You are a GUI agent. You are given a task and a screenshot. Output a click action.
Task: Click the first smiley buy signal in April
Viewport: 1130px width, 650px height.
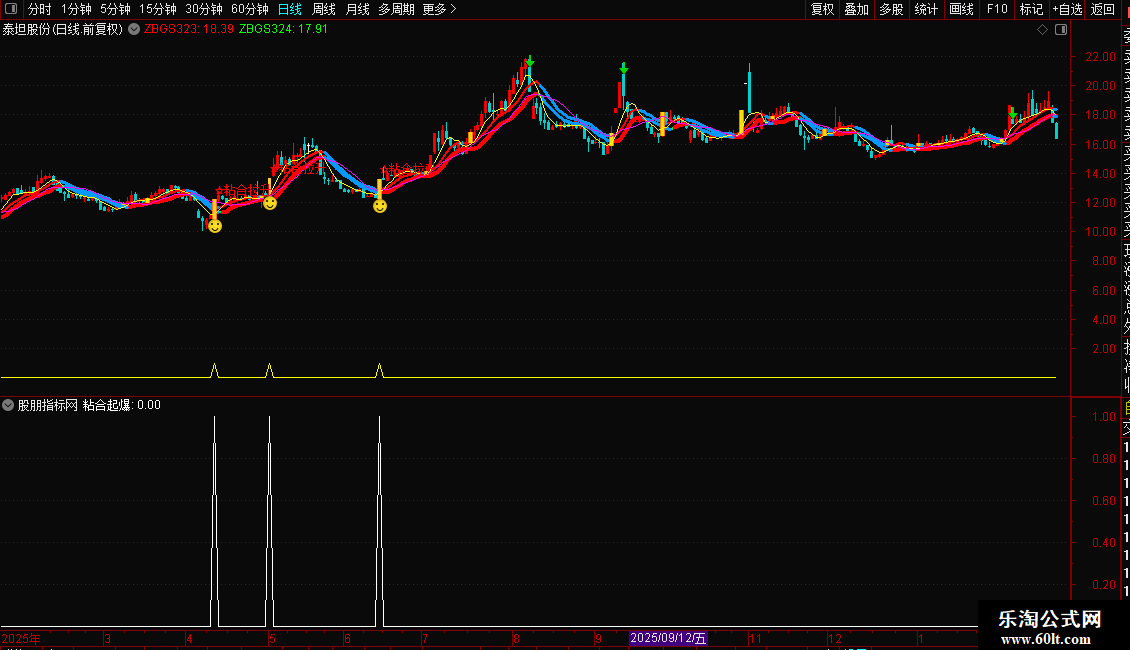215,226
